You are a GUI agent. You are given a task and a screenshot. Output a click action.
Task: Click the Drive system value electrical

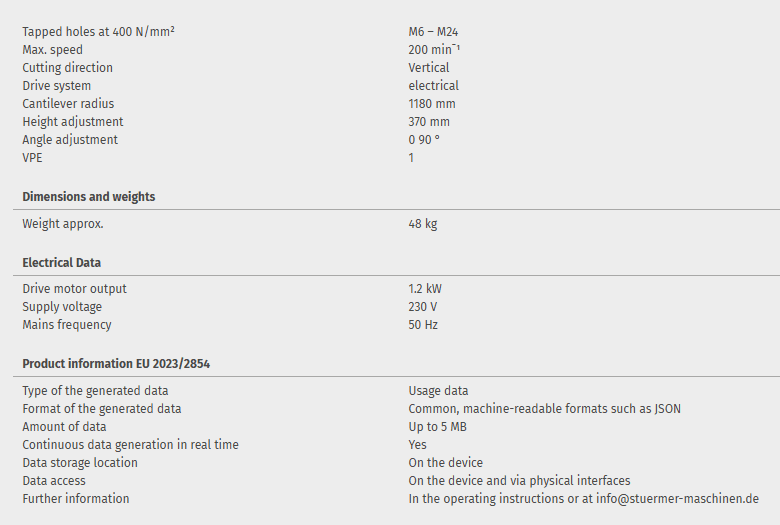click(x=433, y=86)
